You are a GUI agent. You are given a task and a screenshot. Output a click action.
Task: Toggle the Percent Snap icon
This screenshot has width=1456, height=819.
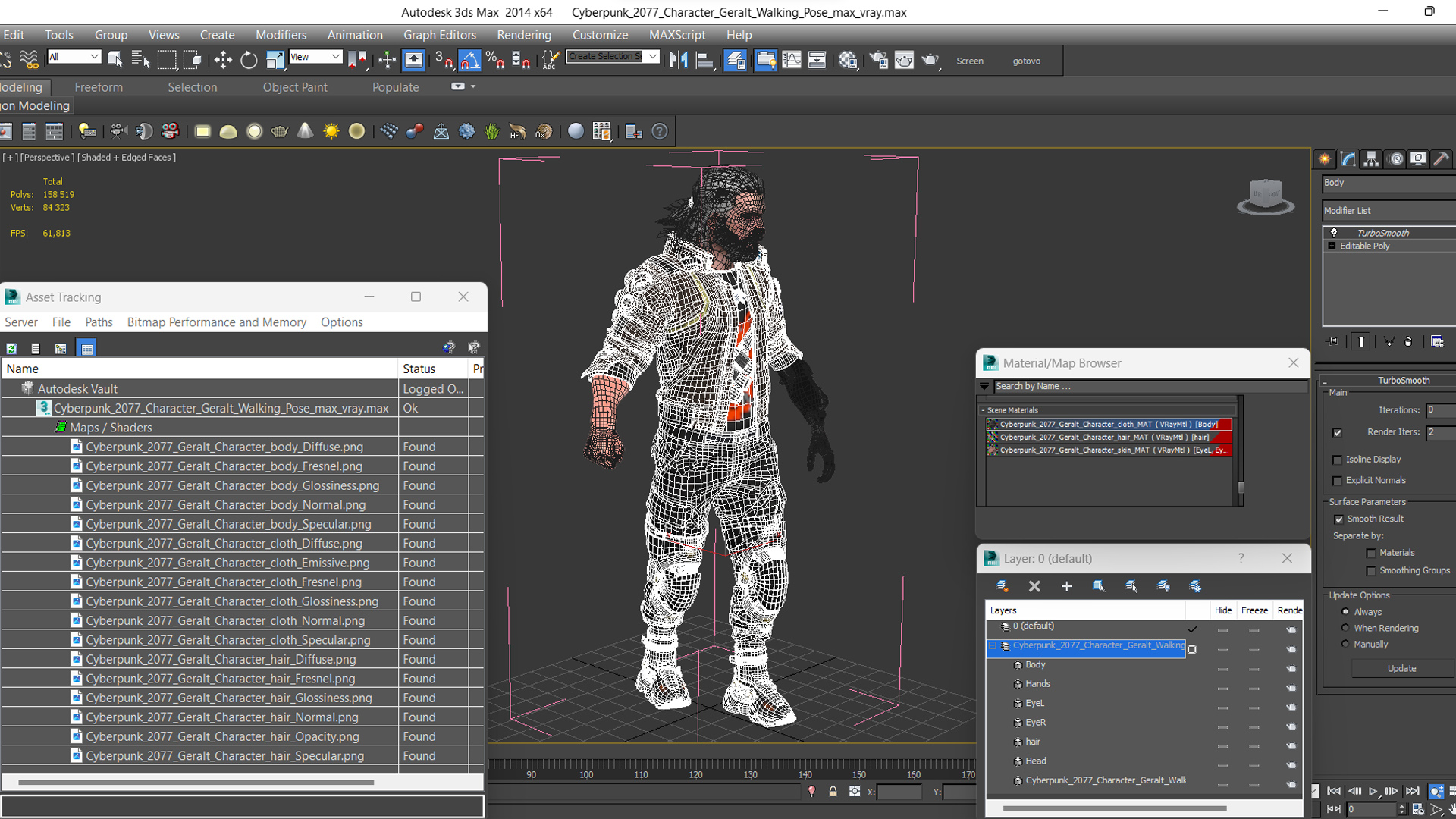[495, 61]
